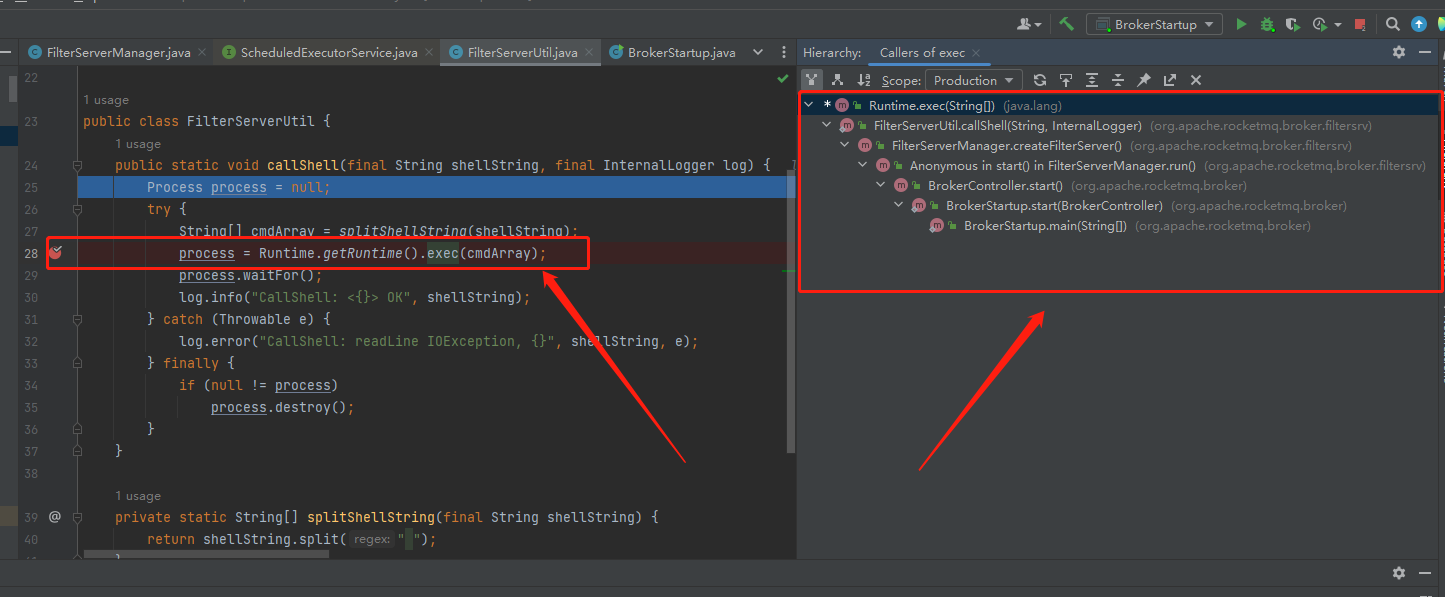Toggle the Caller Methods Hierarchy view
Image resolution: width=1445 pixels, height=597 pixels.
pyautogui.click(x=812, y=80)
